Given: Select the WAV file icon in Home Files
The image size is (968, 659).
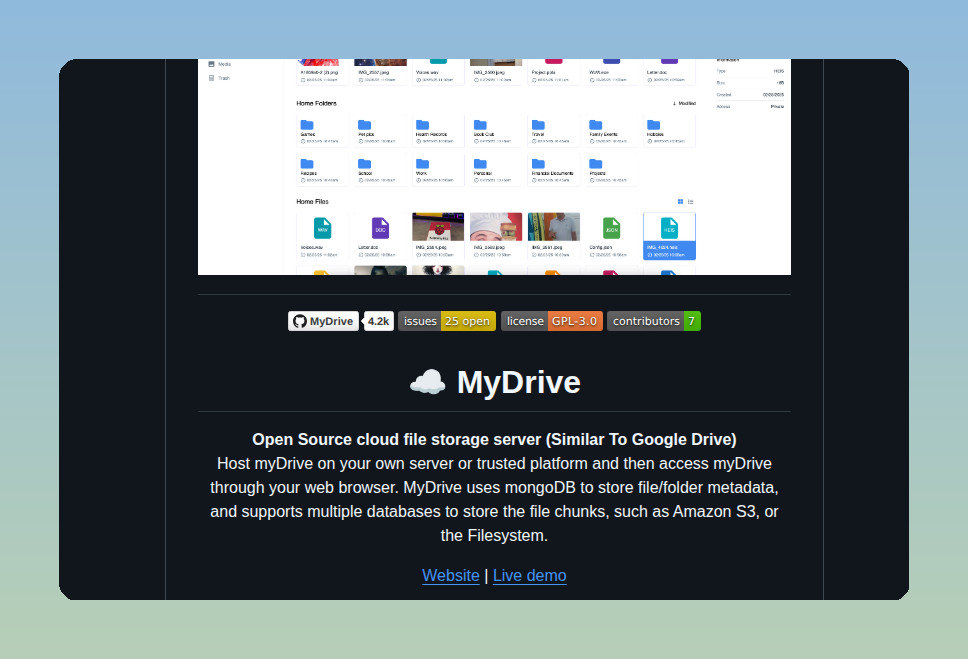Looking at the screenshot, I should click(x=322, y=229).
